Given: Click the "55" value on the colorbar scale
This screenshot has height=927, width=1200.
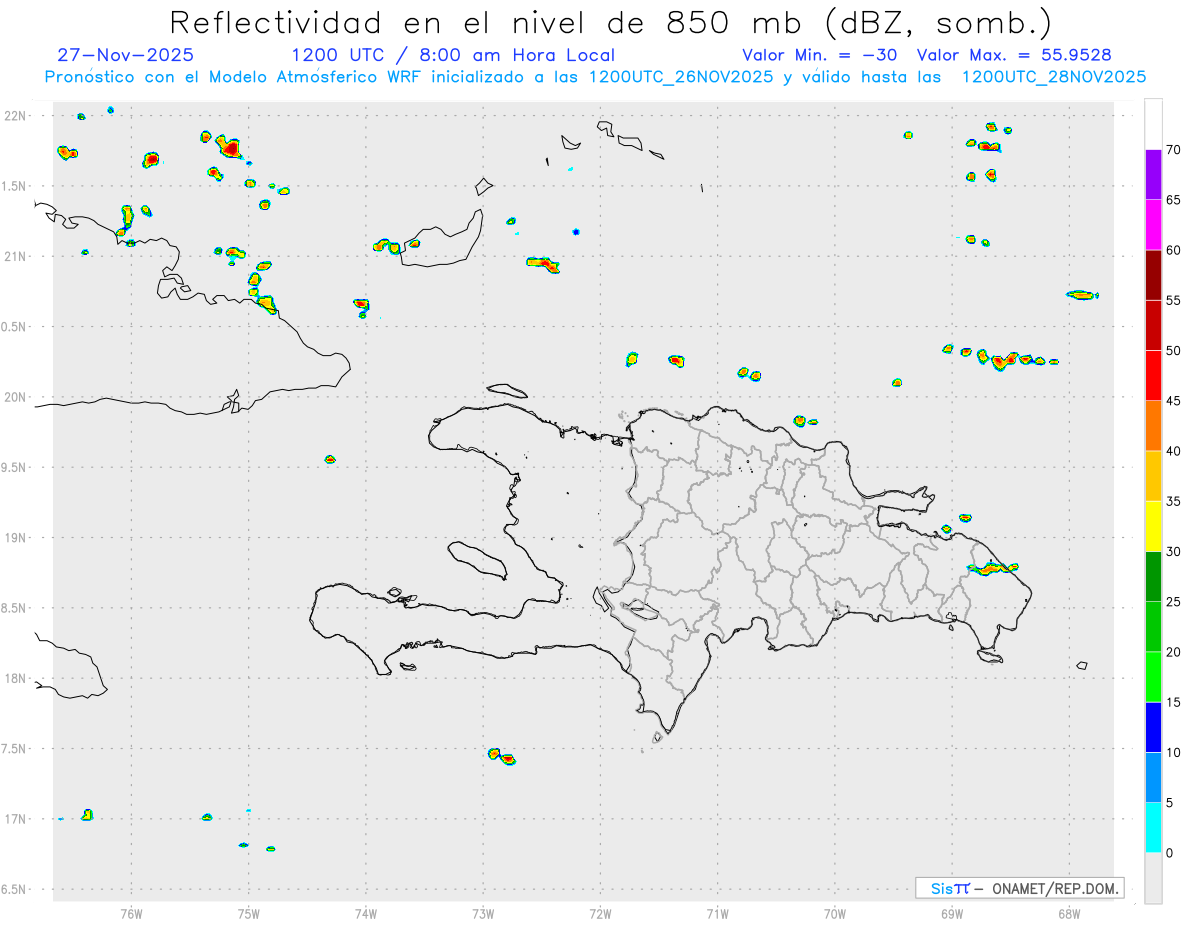Looking at the screenshot, I should pos(1173,300).
